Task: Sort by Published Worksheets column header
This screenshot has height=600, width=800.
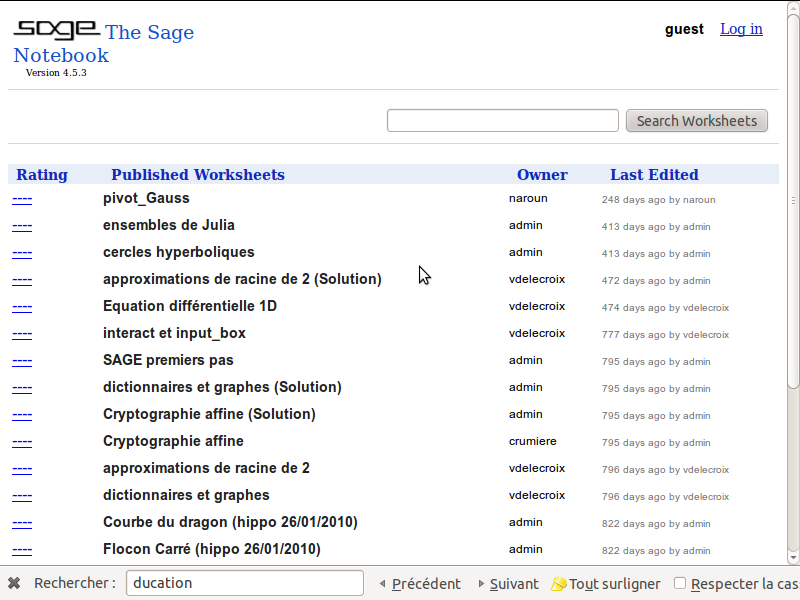Action: click(x=198, y=175)
